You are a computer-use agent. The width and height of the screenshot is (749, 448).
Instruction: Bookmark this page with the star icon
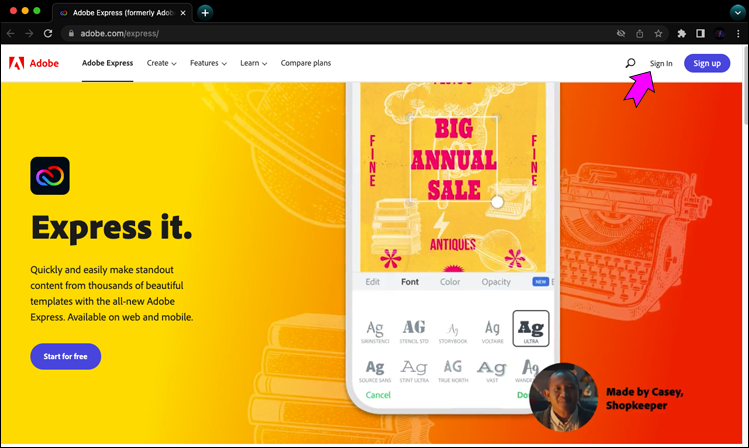click(658, 33)
